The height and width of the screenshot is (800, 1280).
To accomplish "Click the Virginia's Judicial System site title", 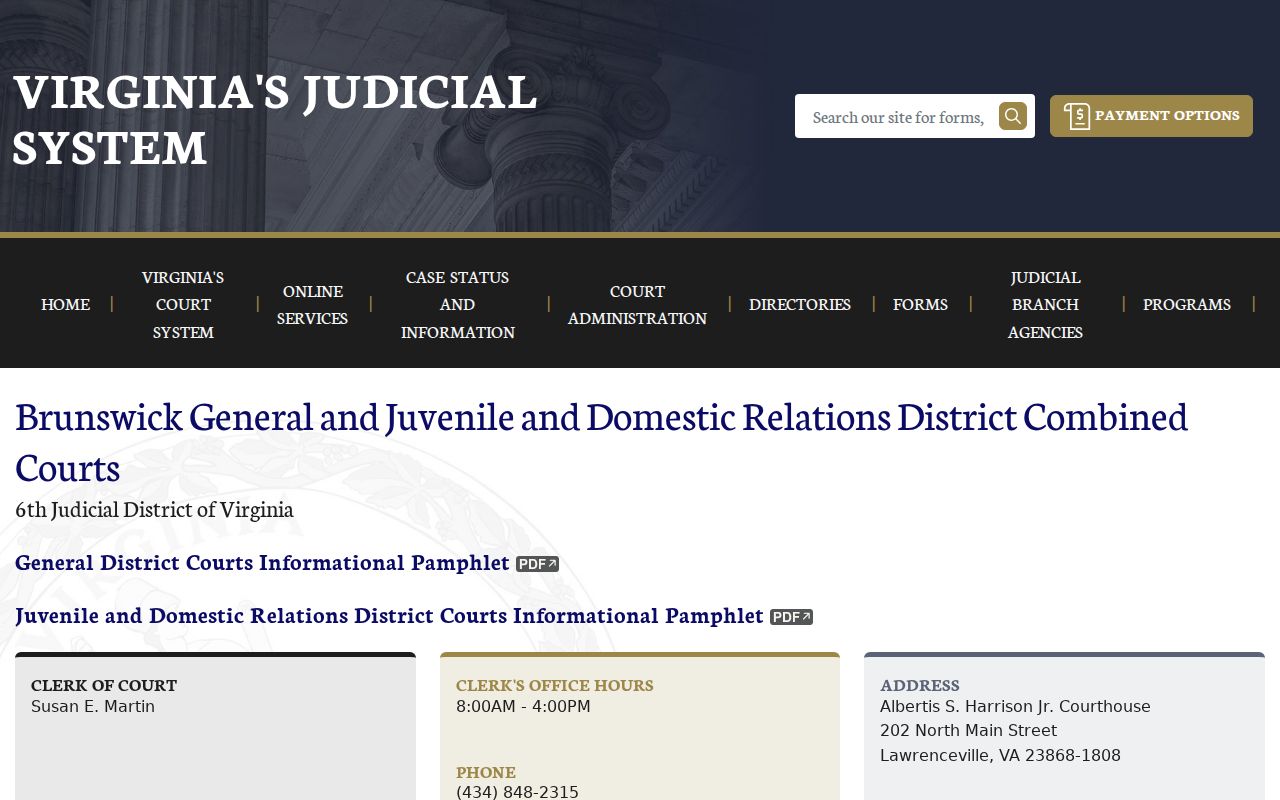I will tap(275, 119).
